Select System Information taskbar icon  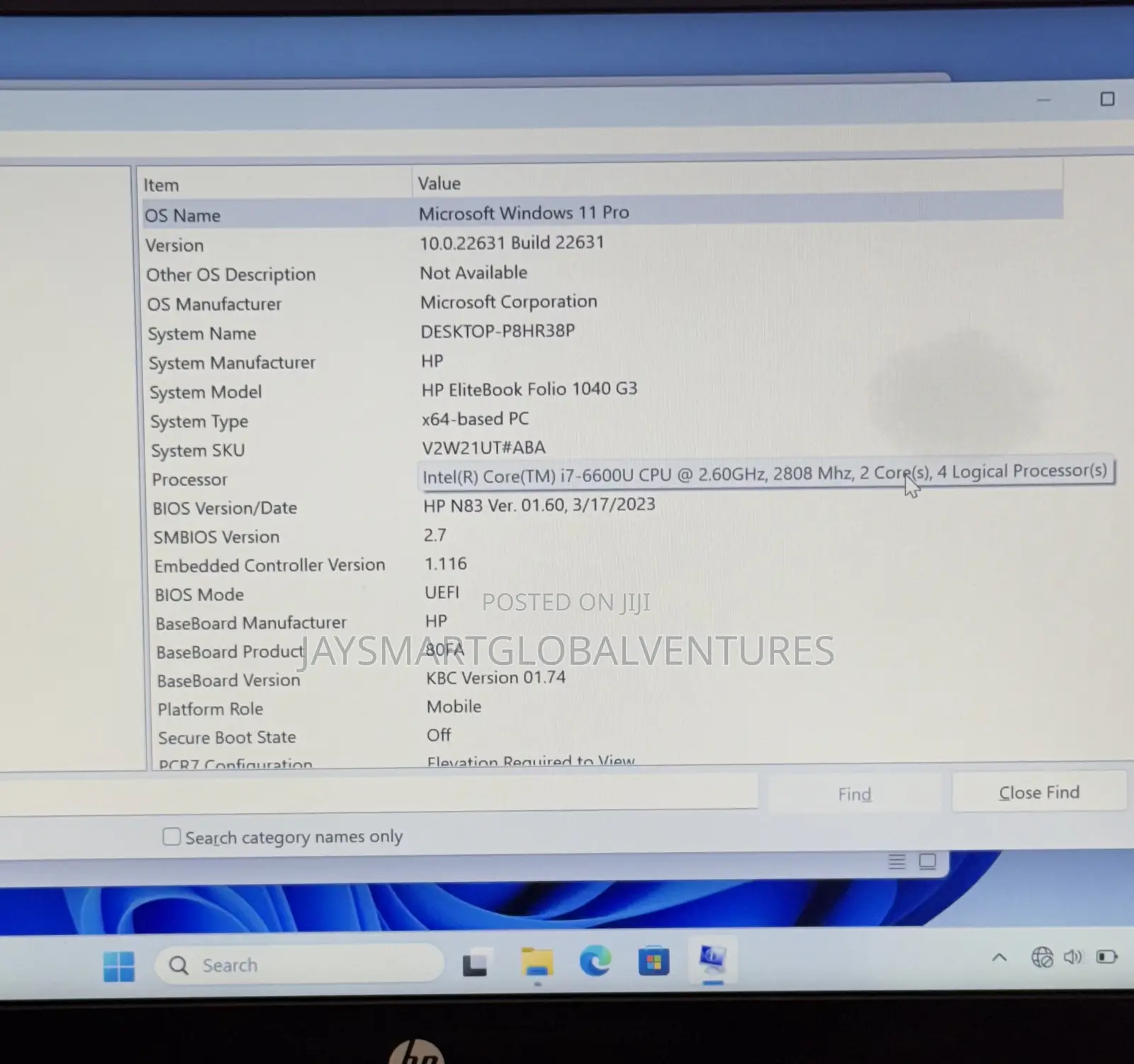(712, 959)
